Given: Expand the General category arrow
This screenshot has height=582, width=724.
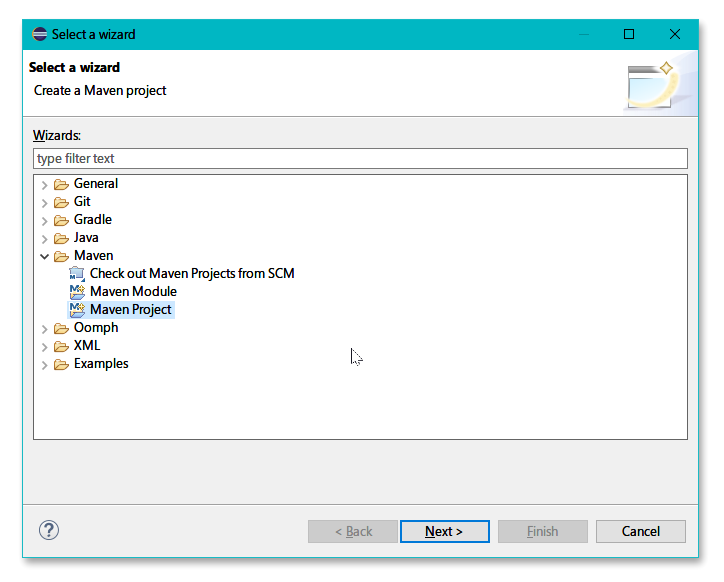Looking at the screenshot, I should click(x=44, y=185).
